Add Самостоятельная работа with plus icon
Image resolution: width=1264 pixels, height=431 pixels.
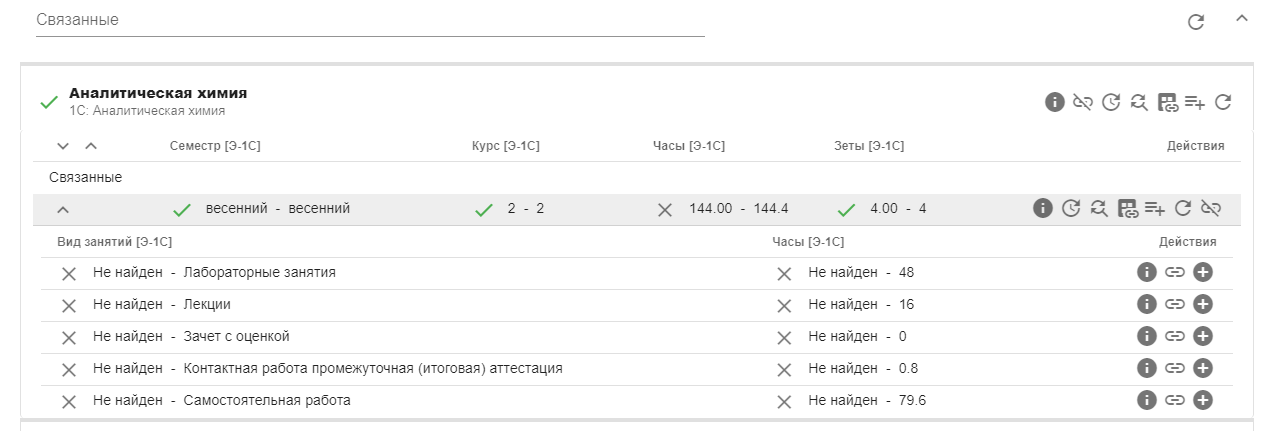pyautogui.click(x=1203, y=400)
